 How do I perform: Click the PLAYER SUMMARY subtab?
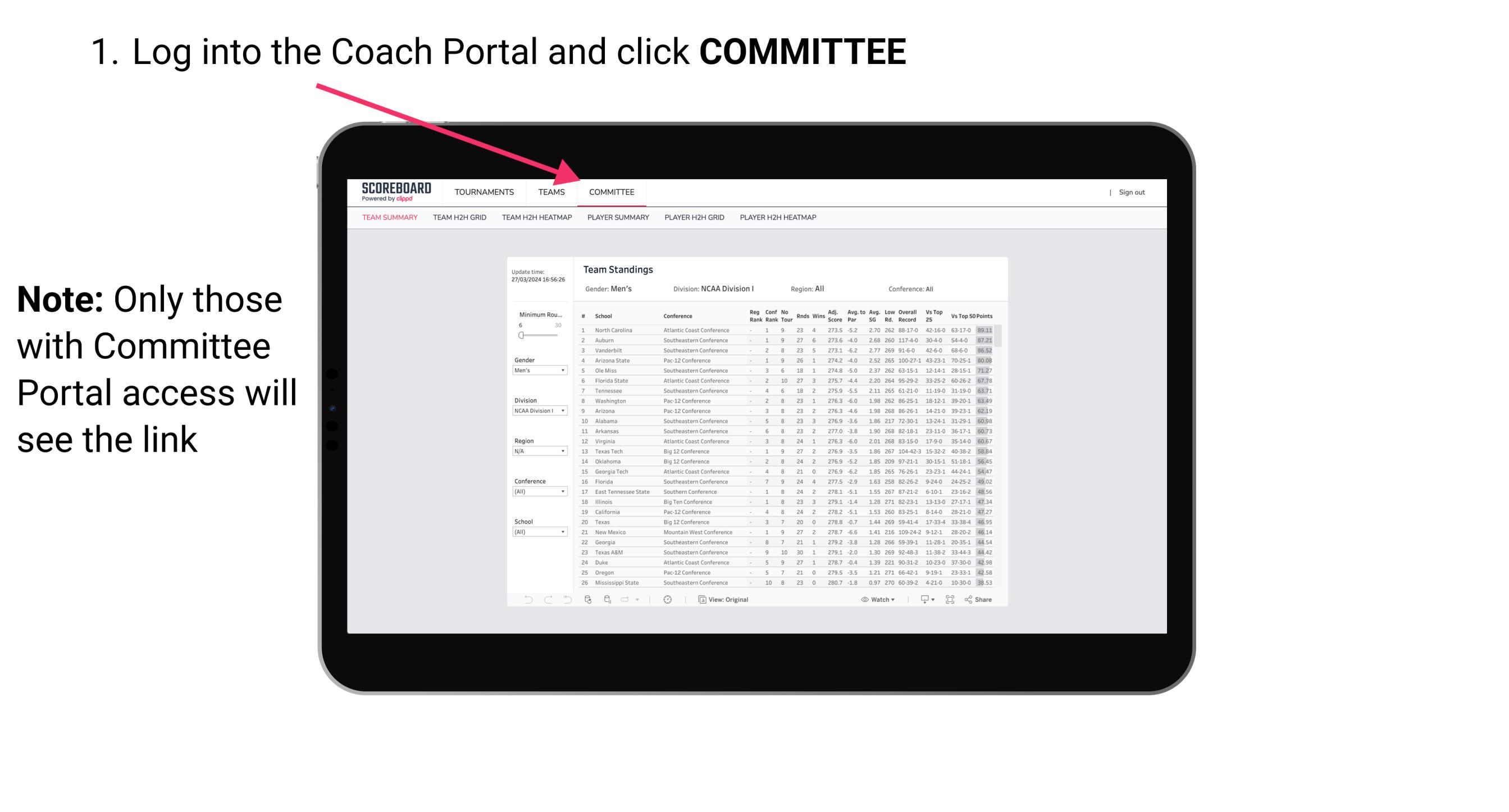616,219
